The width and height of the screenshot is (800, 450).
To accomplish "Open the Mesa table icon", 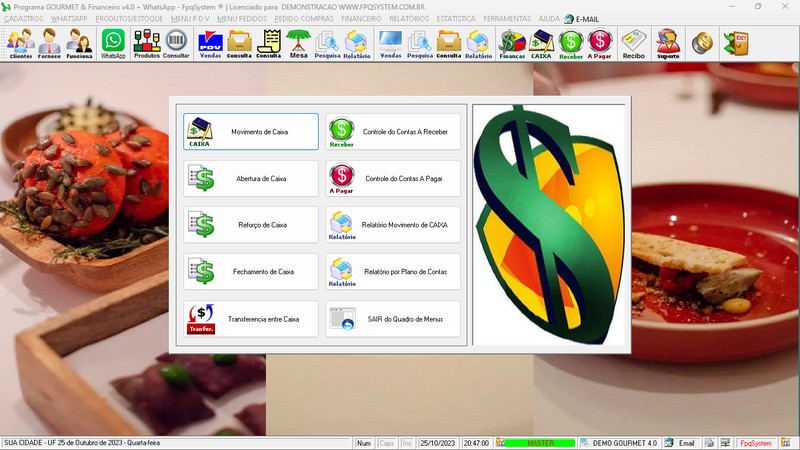I will click(298, 43).
